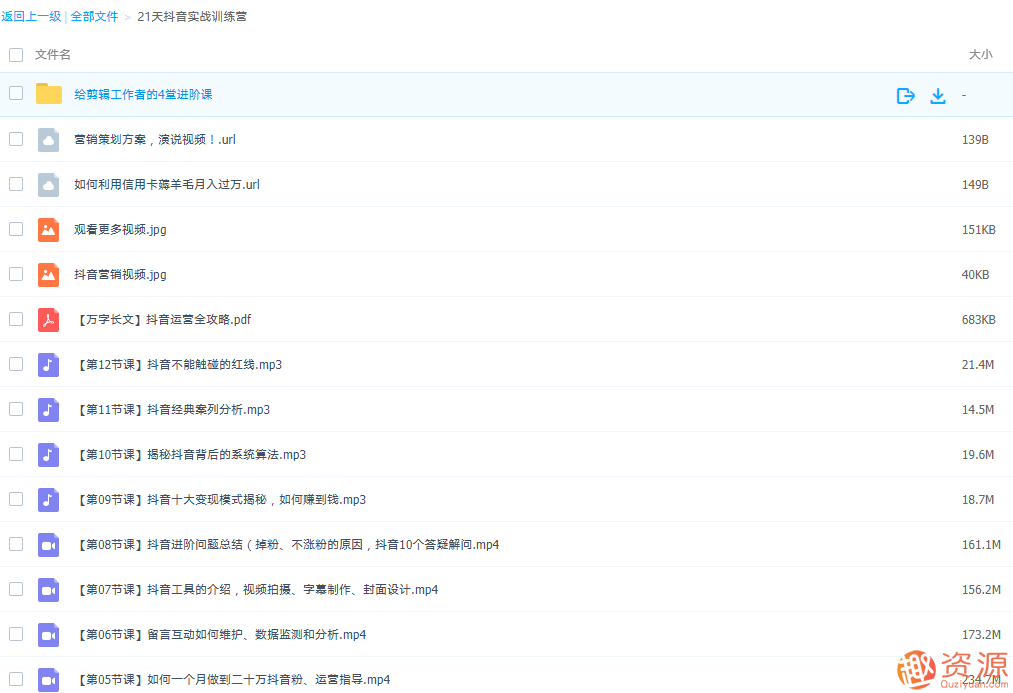The width and height of the screenshot is (1013, 693).
Task: Click the 文件名 column header
Action: tap(53, 55)
